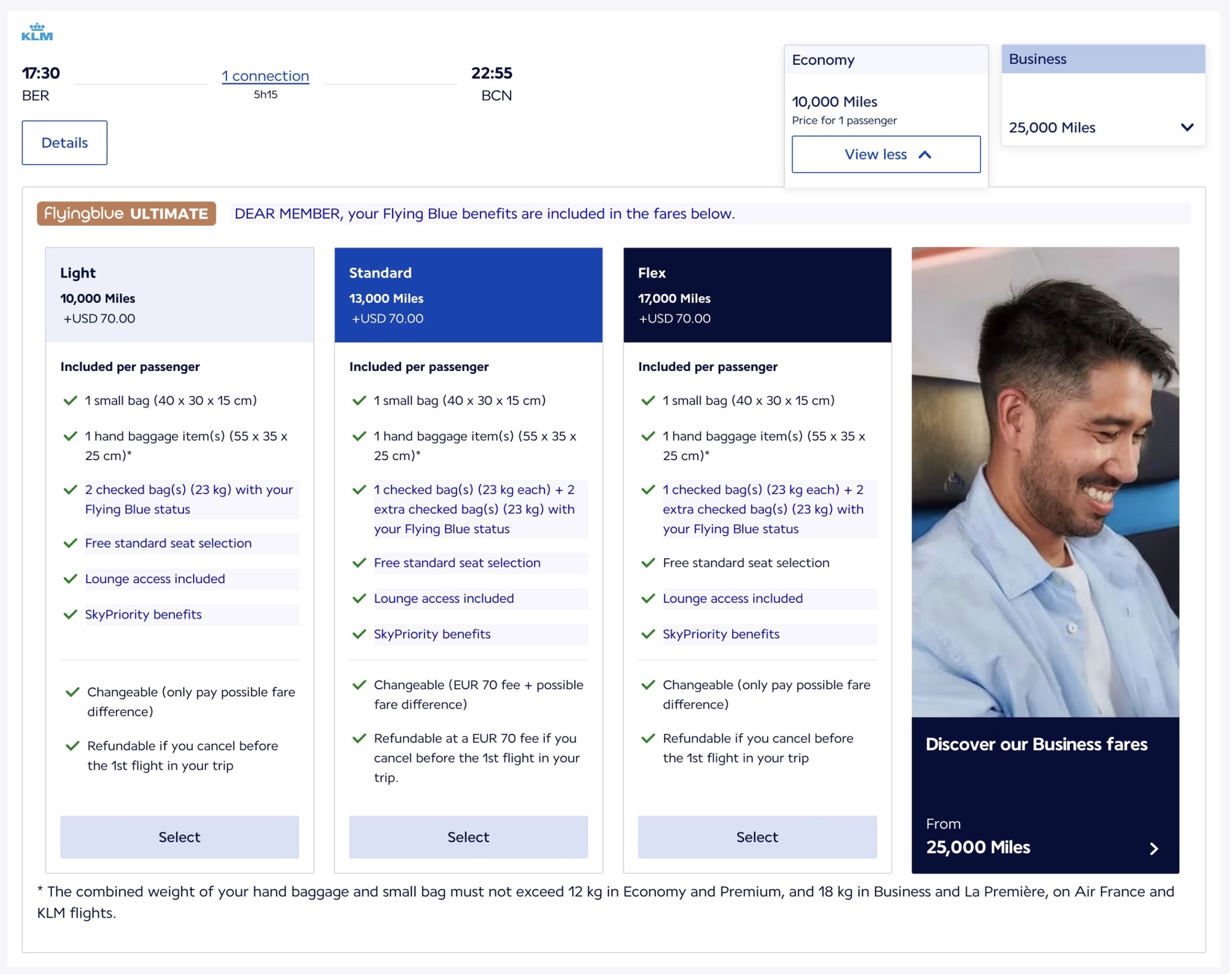The image size is (1232, 977).
Task: Click the Economy 10,000 Miles price
Action: click(836, 102)
